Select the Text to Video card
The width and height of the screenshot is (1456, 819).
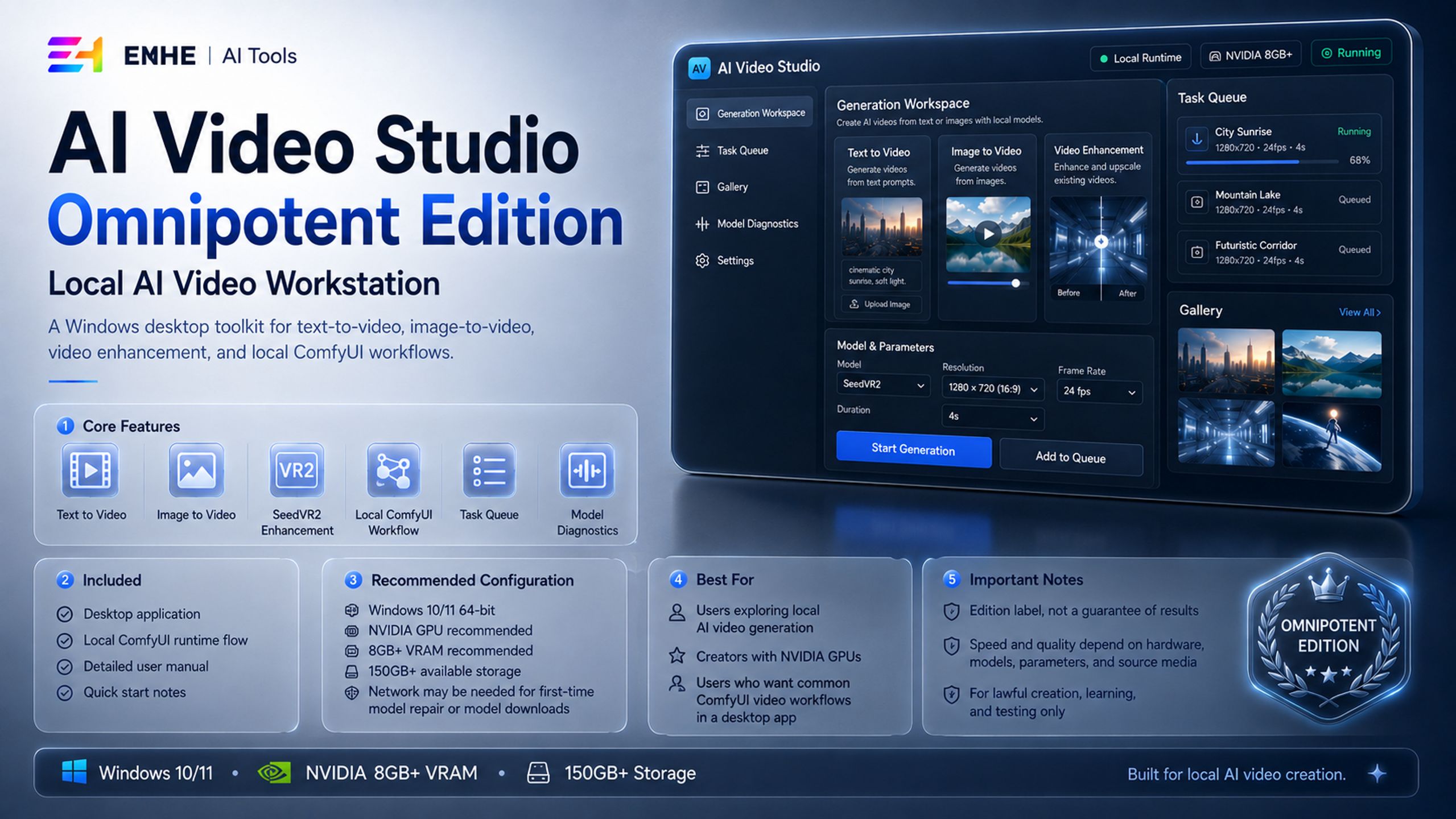(x=882, y=228)
